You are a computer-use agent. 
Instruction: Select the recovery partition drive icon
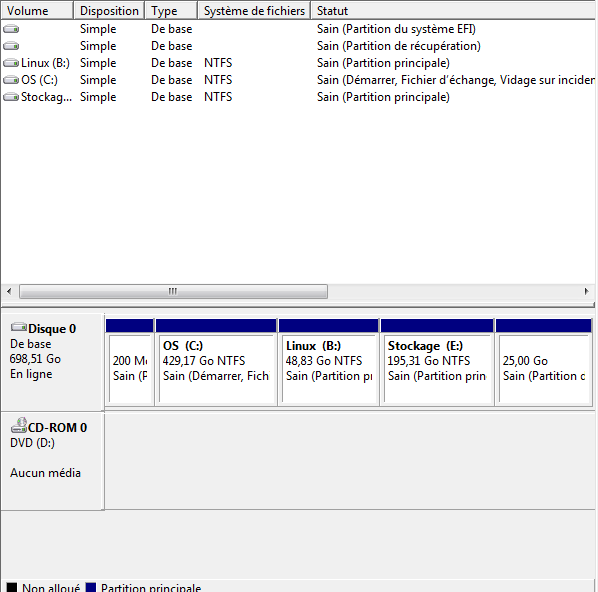[11, 46]
